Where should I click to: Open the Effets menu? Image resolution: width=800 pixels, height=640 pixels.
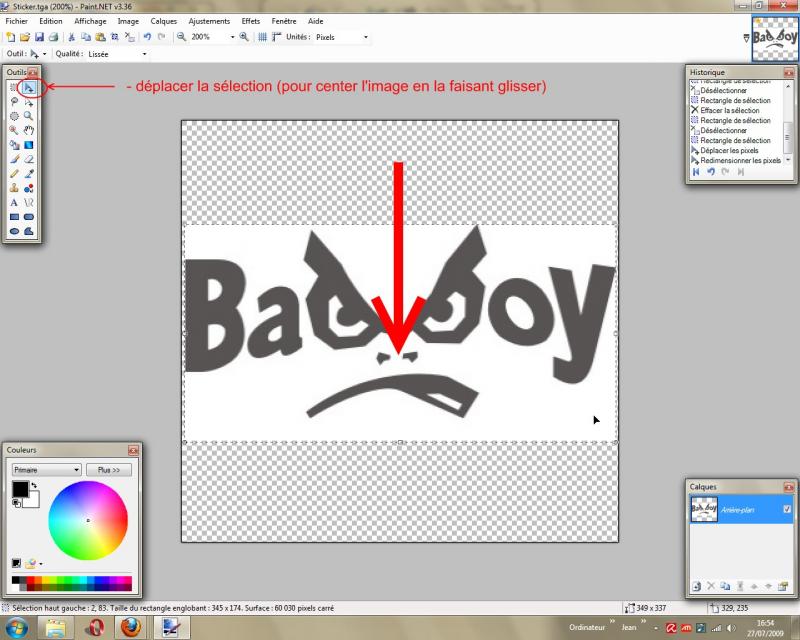pyautogui.click(x=251, y=21)
